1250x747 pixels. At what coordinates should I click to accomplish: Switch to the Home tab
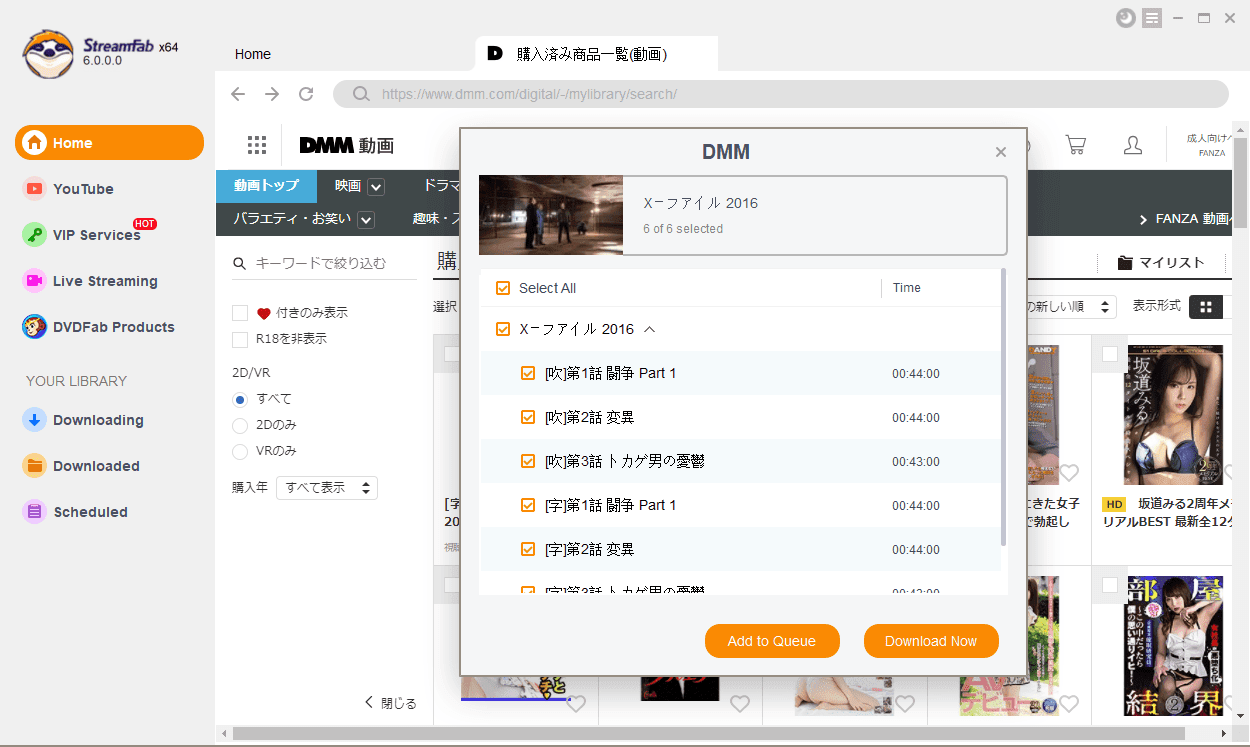coord(253,54)
